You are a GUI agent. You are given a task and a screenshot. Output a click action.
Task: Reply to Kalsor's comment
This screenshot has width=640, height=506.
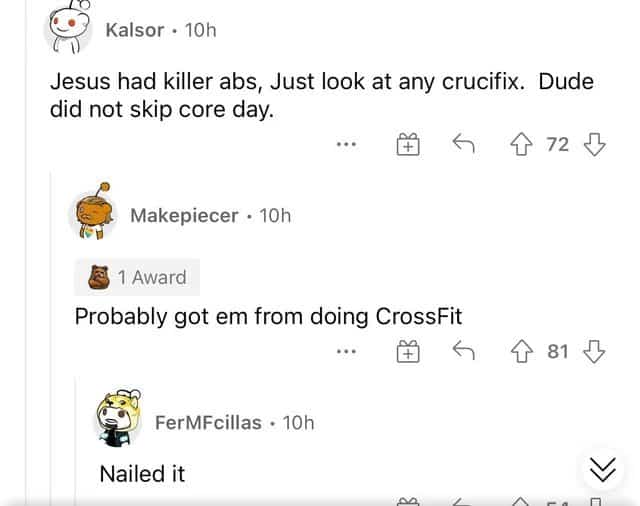[x=463, y=146]
